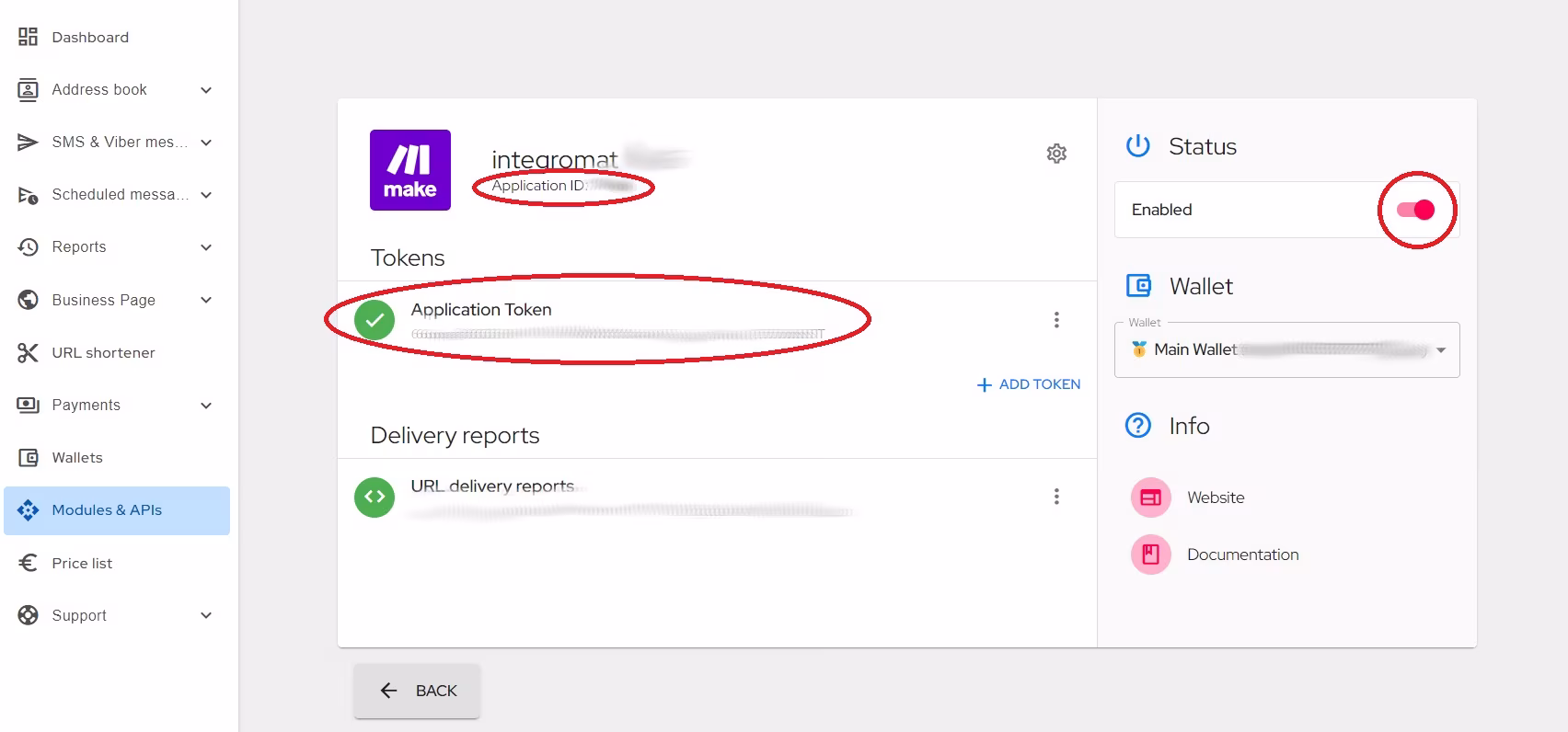Click the pink Website icon
Screen dimensions: 1568x732
click(1150, 498)
